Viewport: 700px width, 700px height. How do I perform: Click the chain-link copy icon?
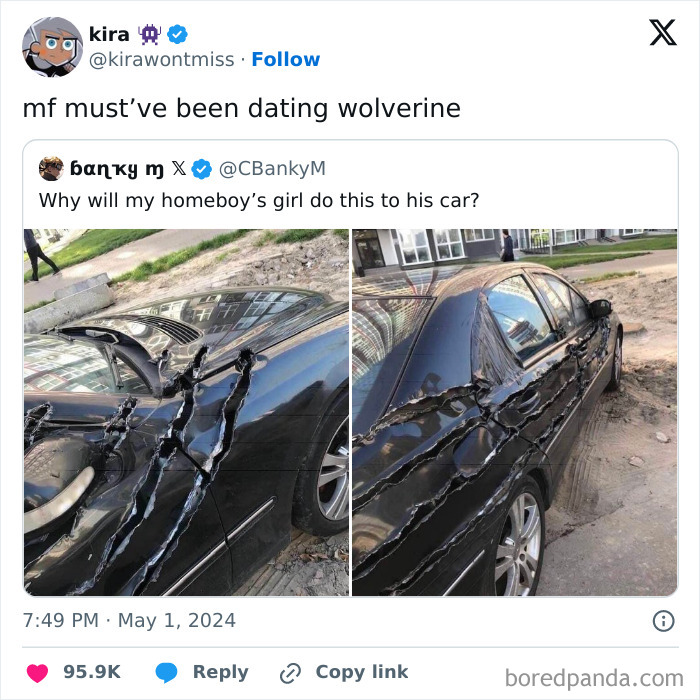click(291, 672)
